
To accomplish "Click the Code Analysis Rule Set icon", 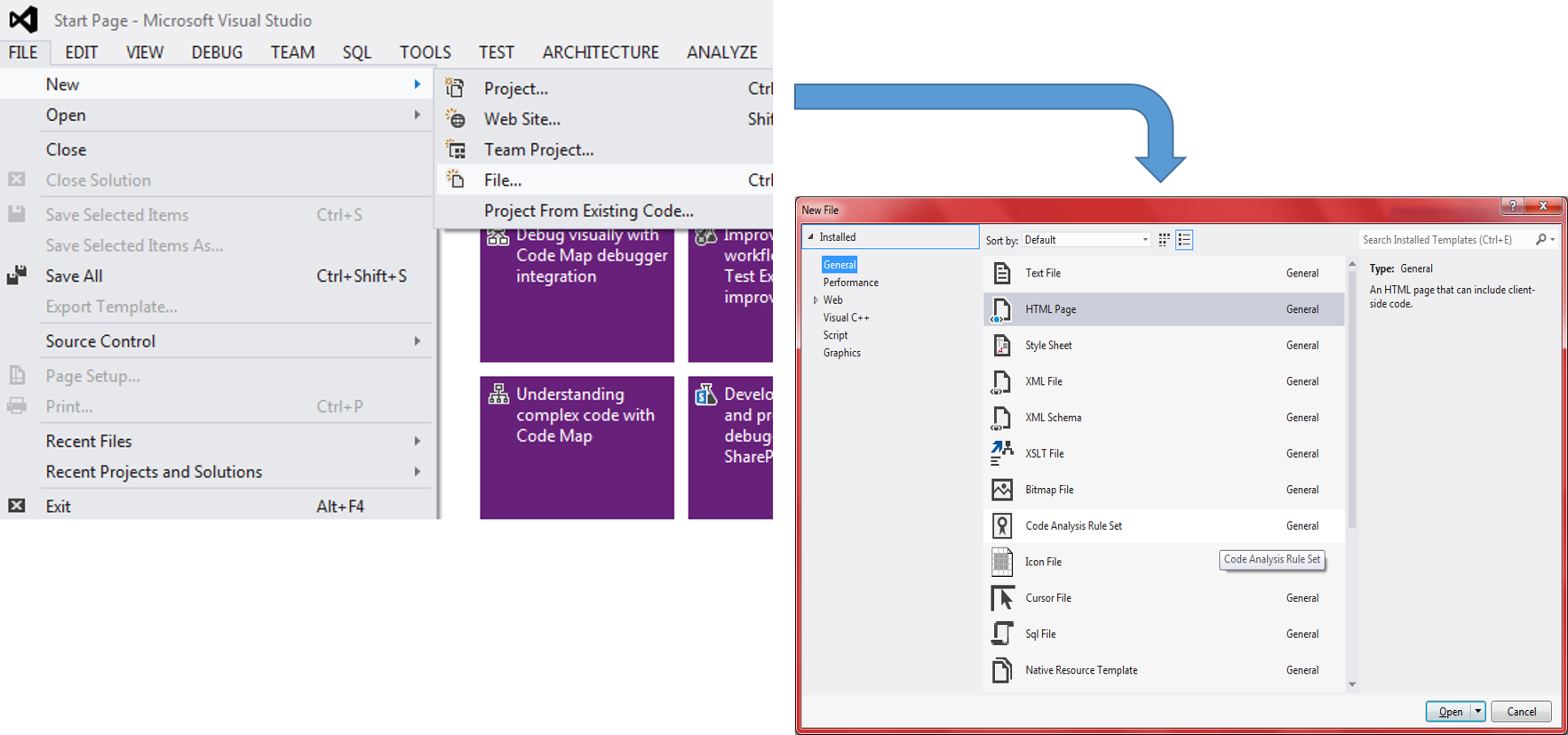I will (x=1002, y=525).
